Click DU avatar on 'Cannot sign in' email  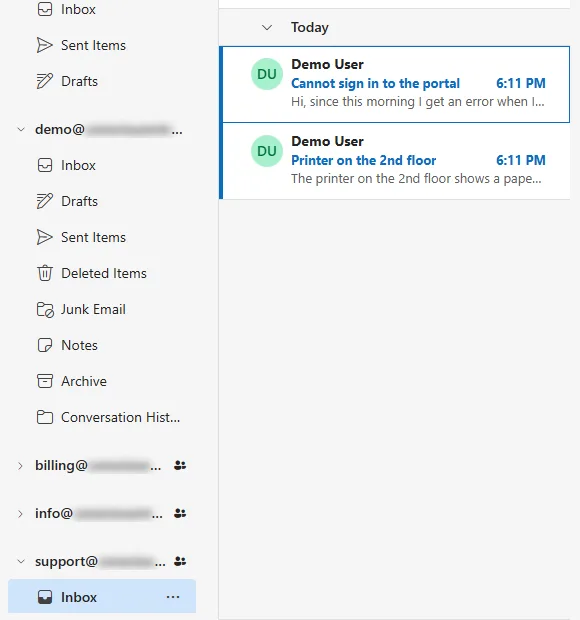click(267, 74)
